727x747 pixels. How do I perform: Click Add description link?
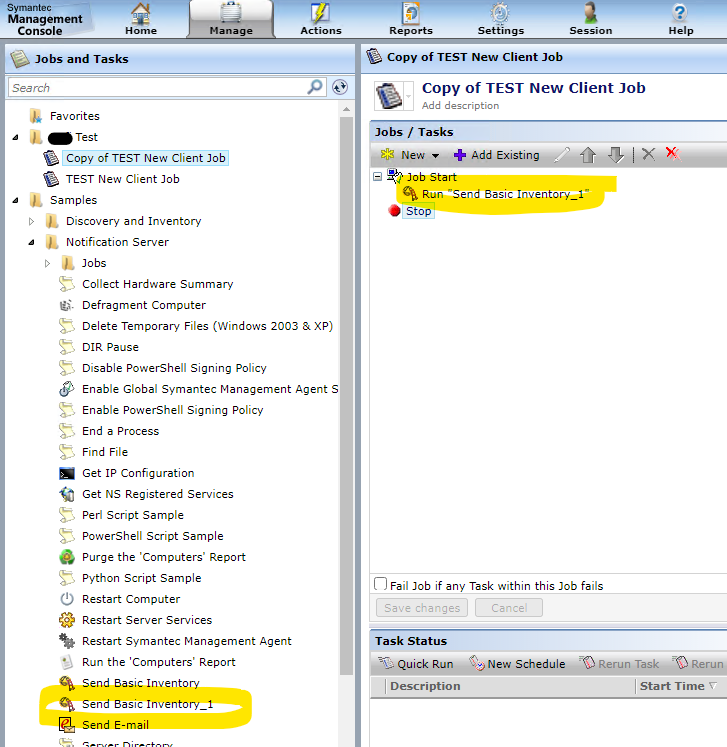tap(460, 106)
